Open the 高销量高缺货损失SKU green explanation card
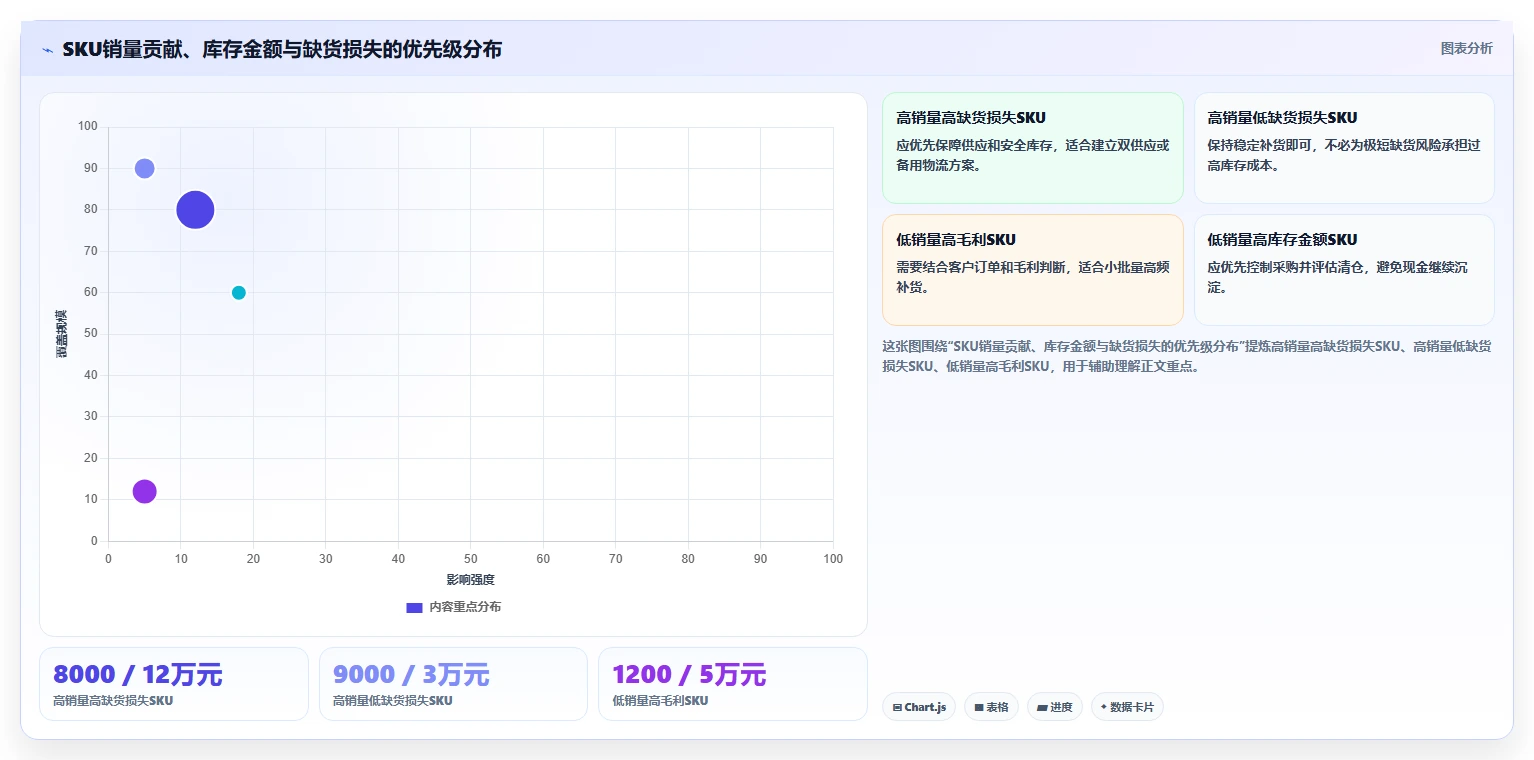 pyautogui.click(x=1033, y=148)
